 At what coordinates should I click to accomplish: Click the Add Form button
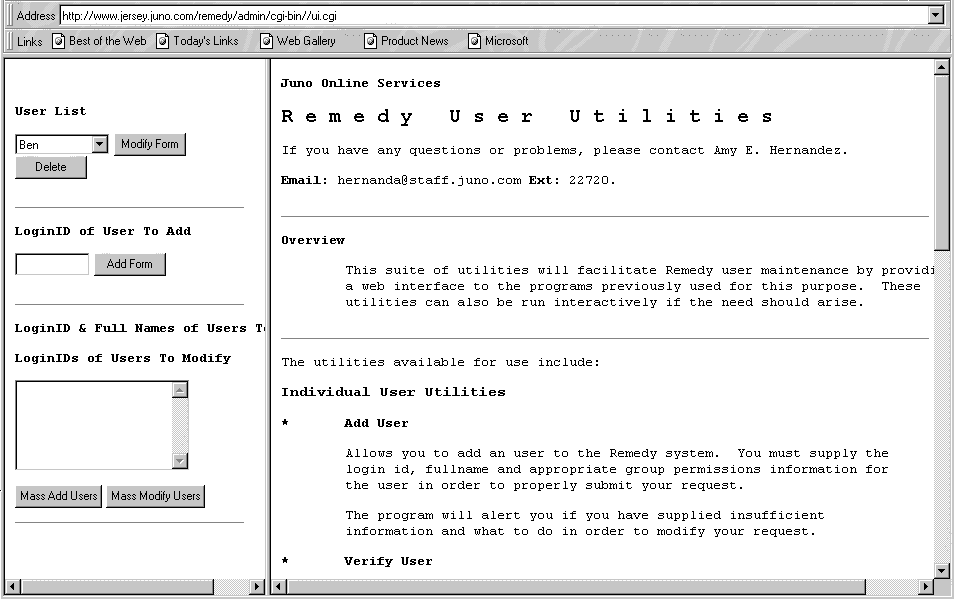(x=130, y=264)
